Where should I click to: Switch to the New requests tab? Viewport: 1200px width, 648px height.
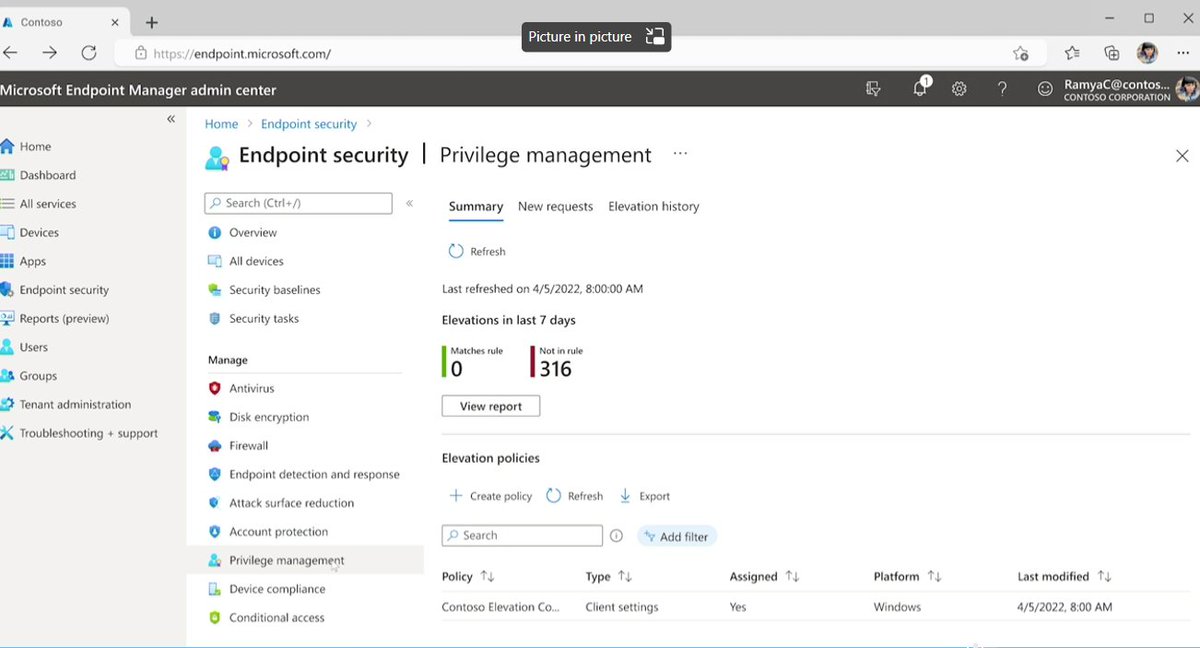click(x=555, y=207)
